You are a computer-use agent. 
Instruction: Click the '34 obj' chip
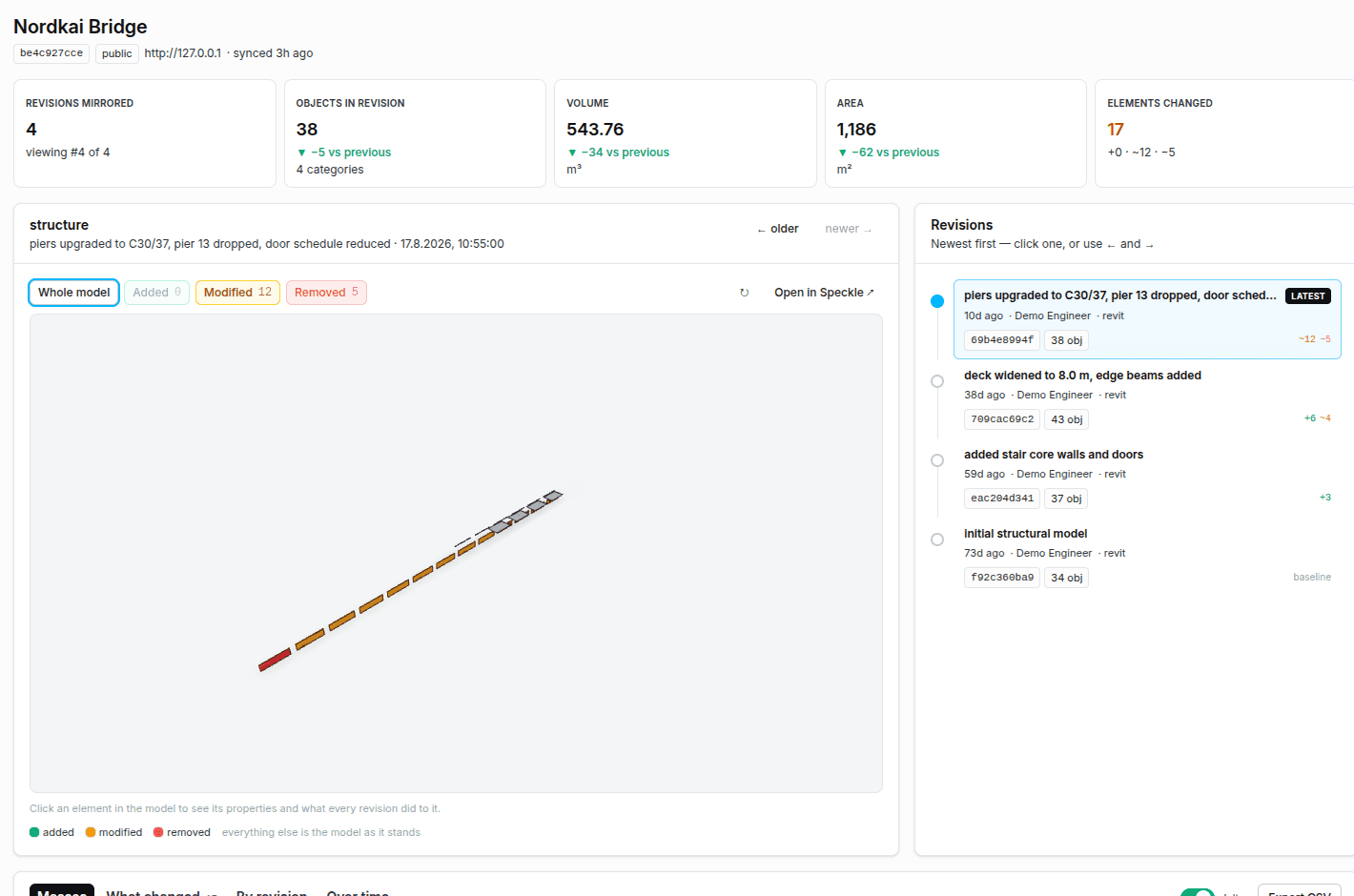[1066, 578]
